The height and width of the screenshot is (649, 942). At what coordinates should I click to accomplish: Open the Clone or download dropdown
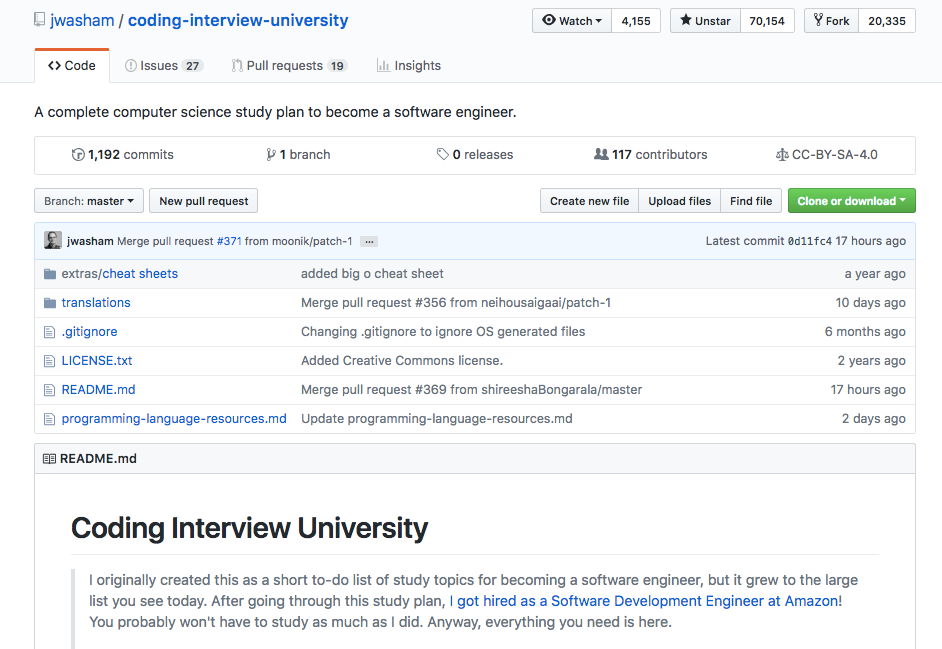pyautogui.click(x=851, y=201)
